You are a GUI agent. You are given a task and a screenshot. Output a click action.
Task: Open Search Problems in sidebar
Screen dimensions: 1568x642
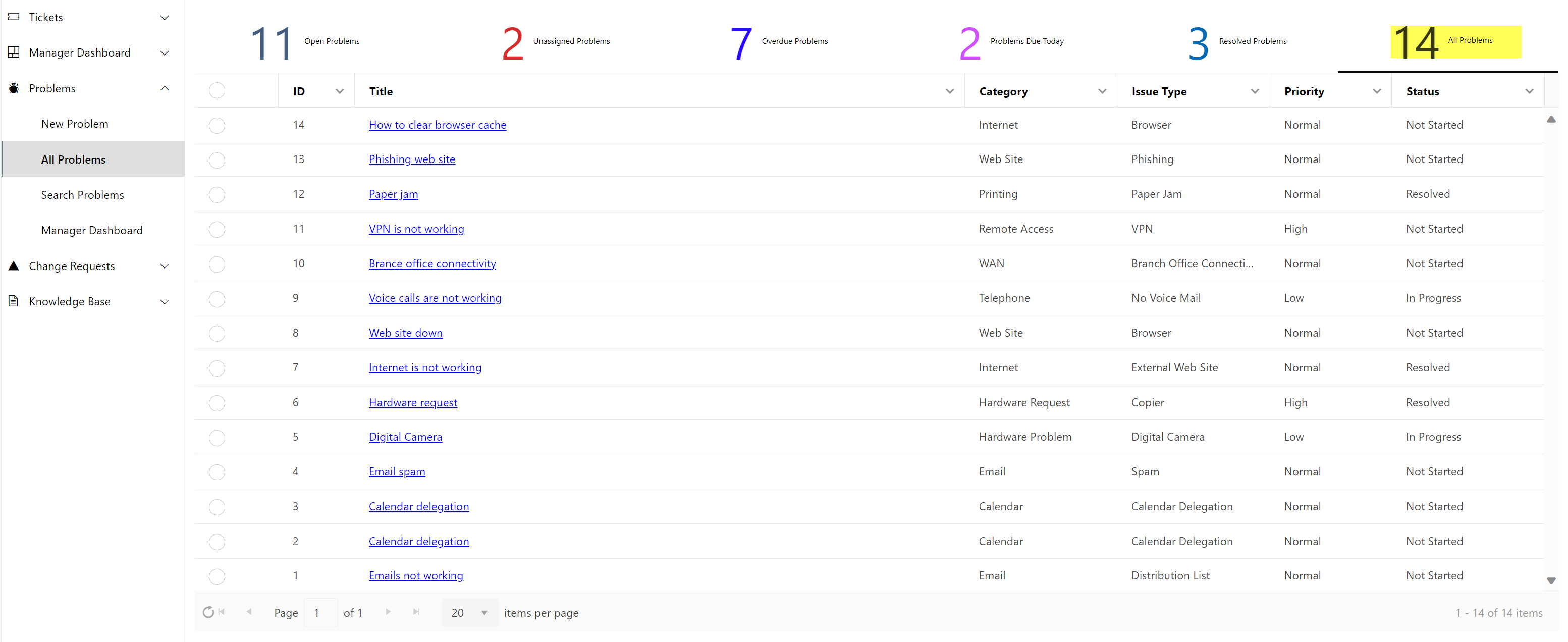pos(82,195)
